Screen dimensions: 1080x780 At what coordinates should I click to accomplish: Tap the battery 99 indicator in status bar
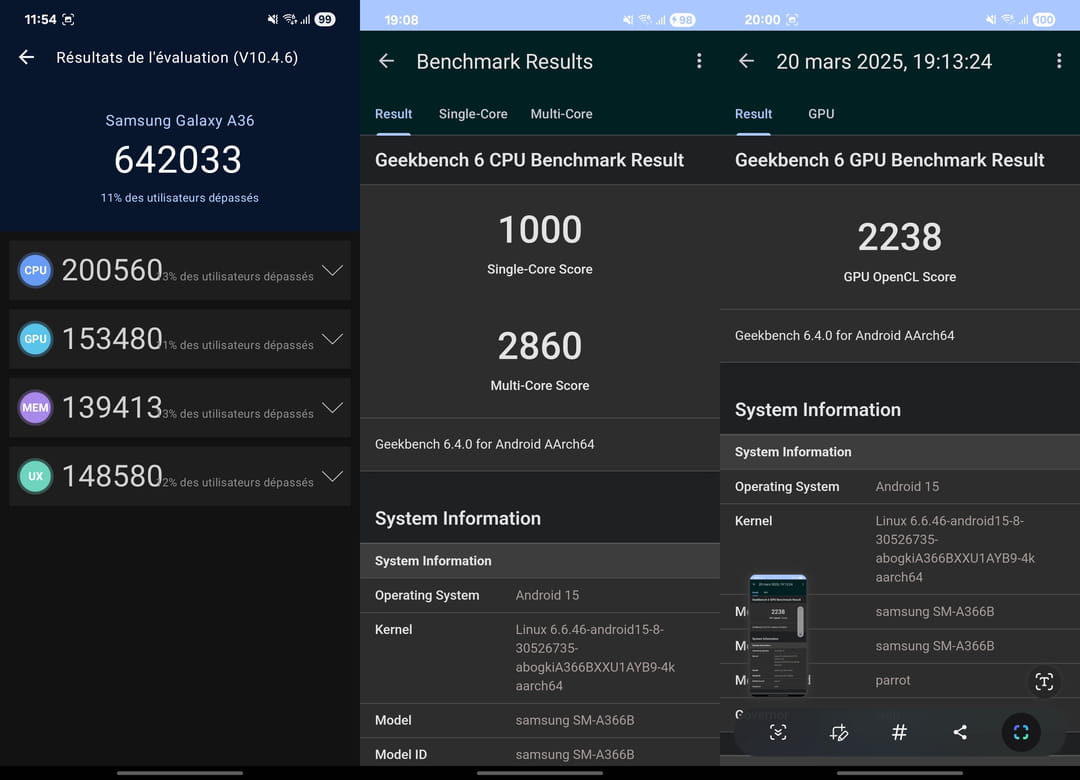pyautogui.click(x=325, y=19)
